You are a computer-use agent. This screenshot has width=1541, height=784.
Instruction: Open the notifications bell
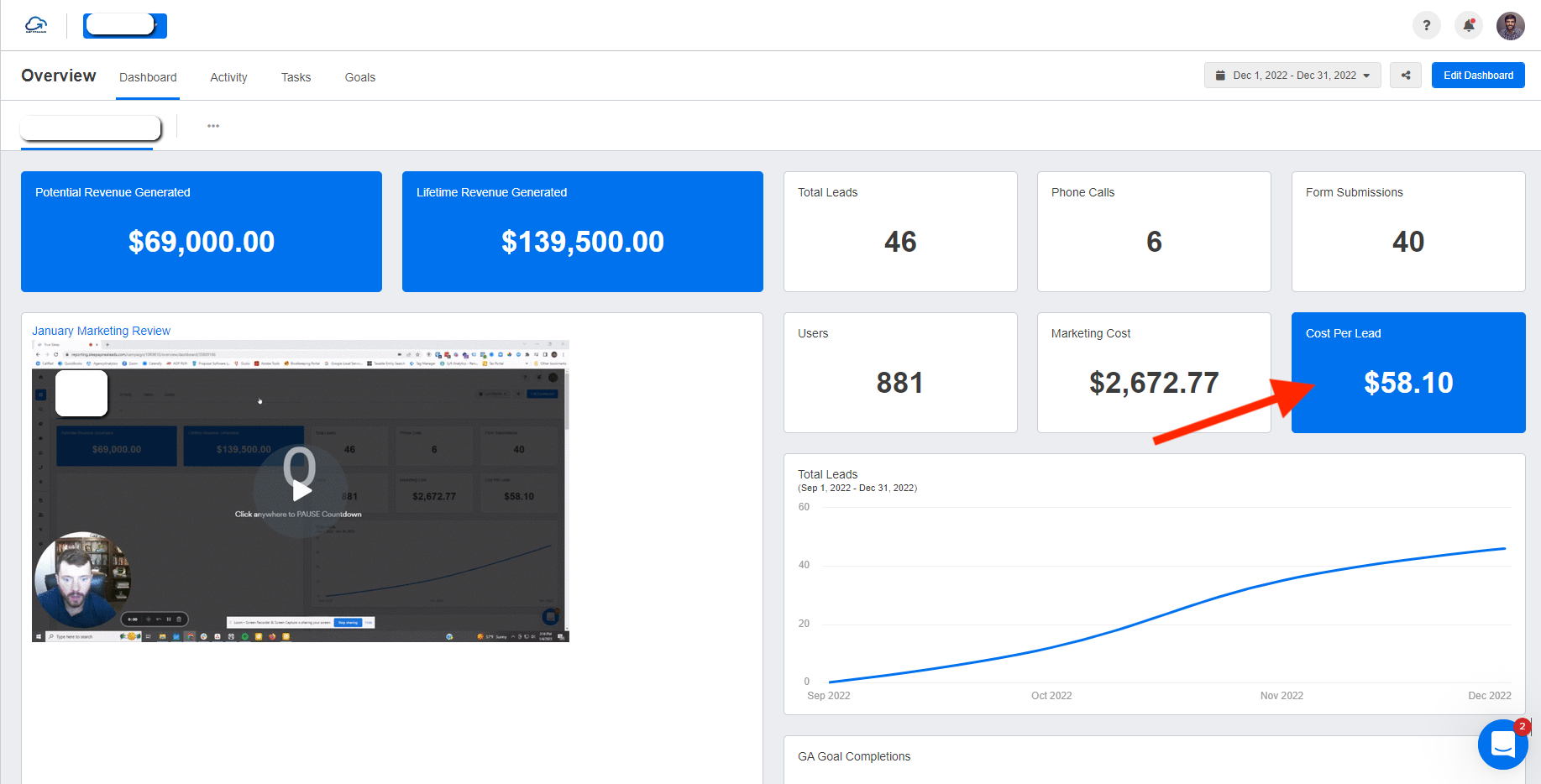(1468, 25)
